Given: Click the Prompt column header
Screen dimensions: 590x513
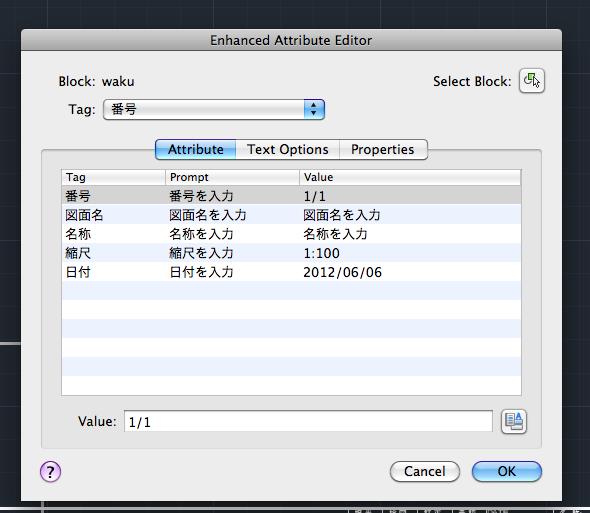Looking at the screenshot, I should click(x=233, y=177).
